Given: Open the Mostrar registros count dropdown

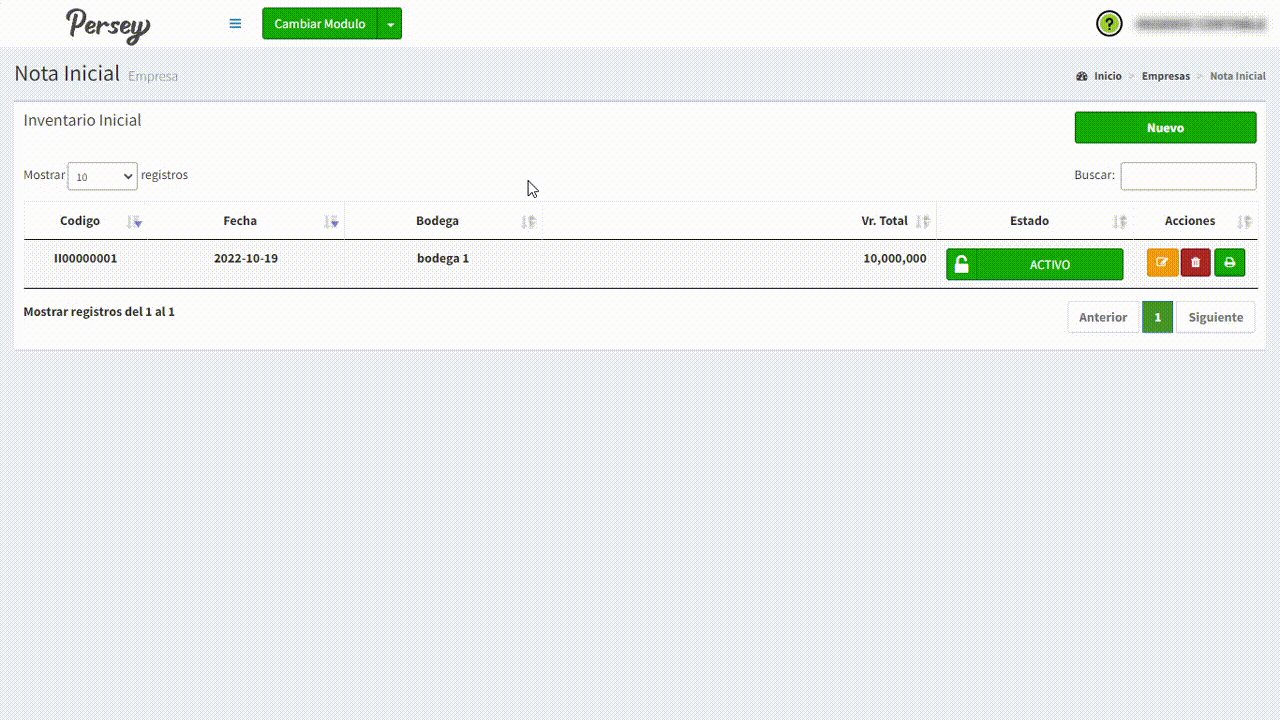Looking at the screenshot, I should click(102, 176).
